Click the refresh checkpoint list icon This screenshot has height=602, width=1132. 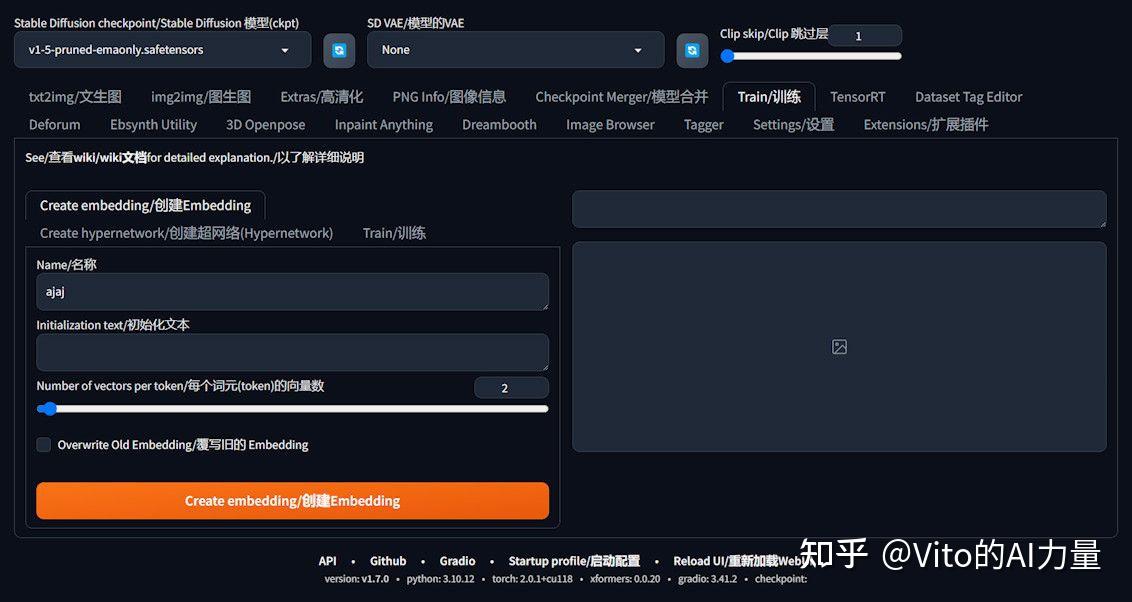[x=339, y=49]
